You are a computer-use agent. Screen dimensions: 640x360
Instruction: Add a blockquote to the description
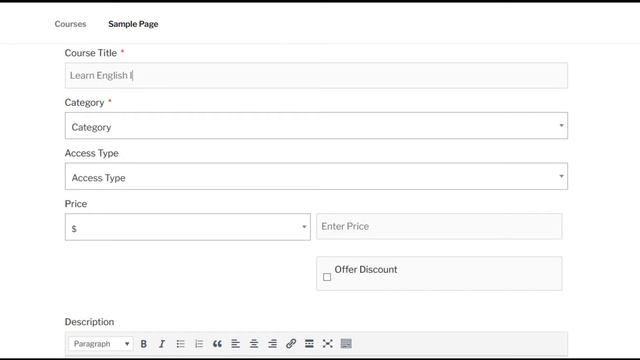coord(217,344)
